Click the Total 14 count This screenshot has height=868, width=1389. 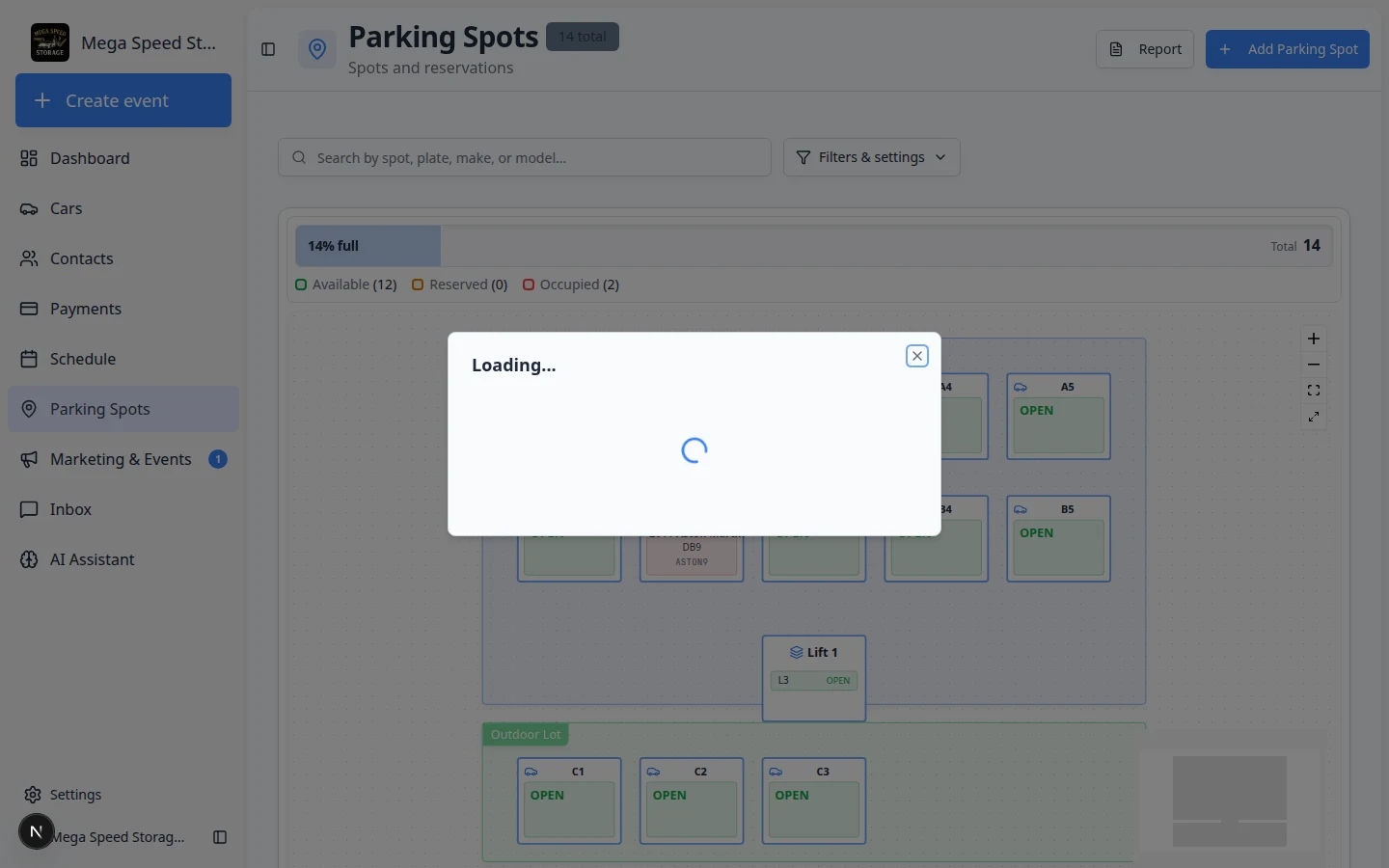coord(1294,246)
